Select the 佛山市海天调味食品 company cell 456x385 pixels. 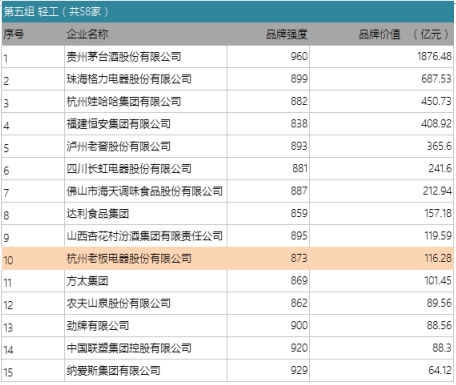click(146, 191)
